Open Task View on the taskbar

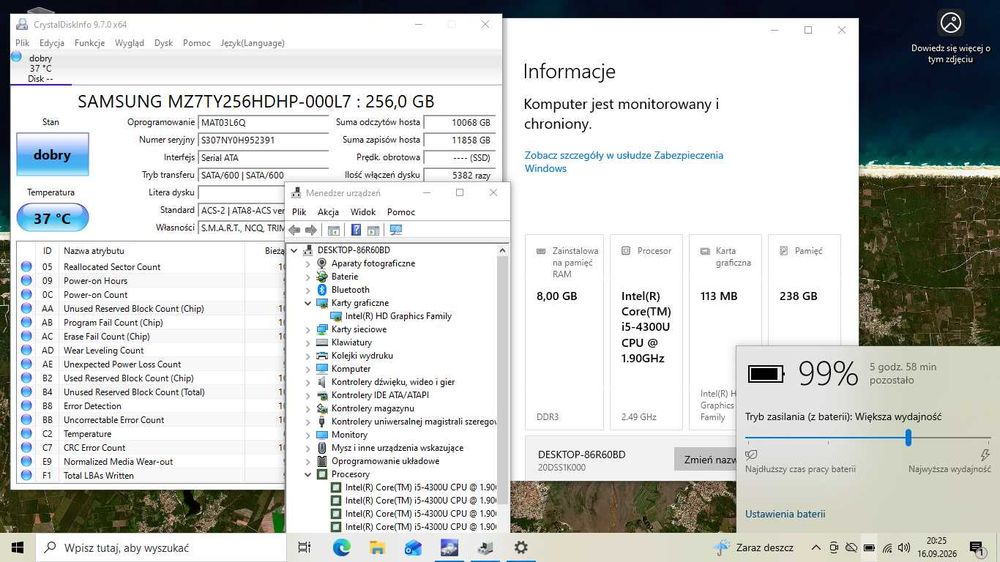[305, 547]
